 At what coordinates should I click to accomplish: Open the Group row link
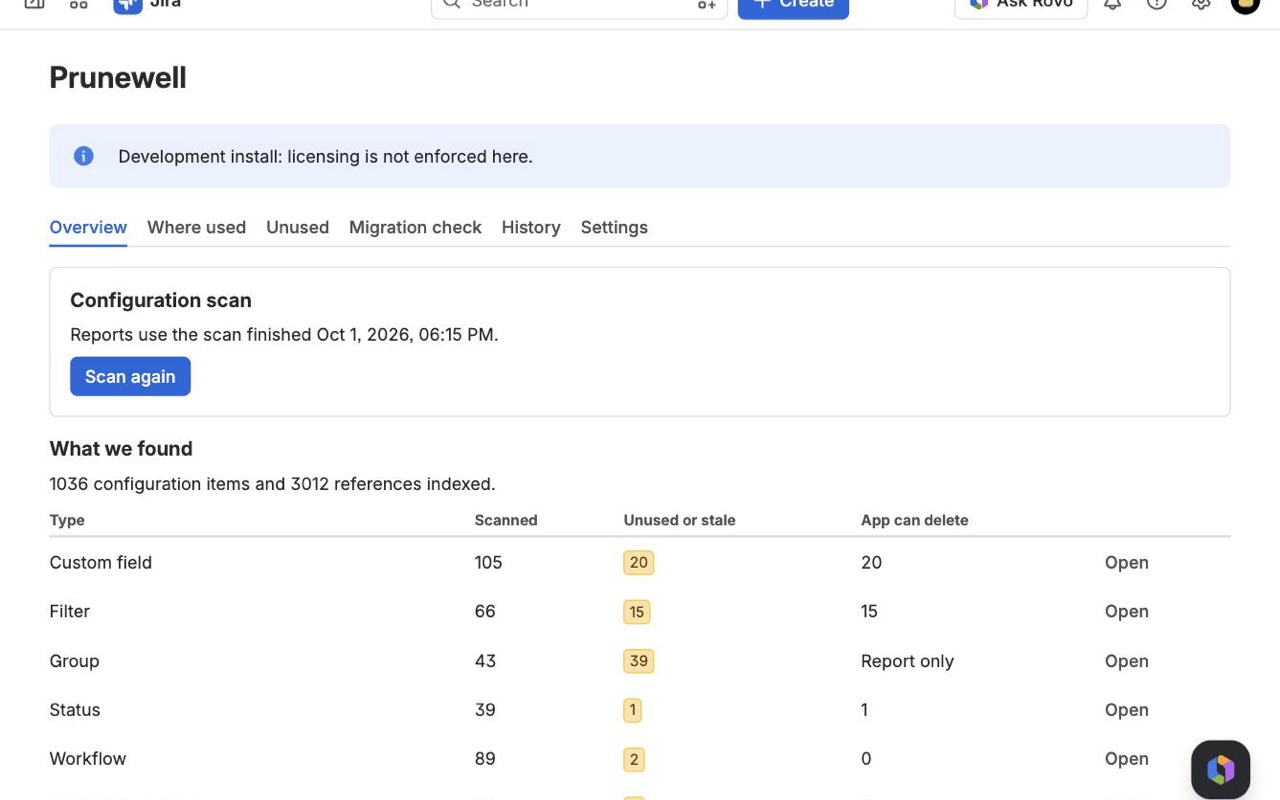(1127, 661)
